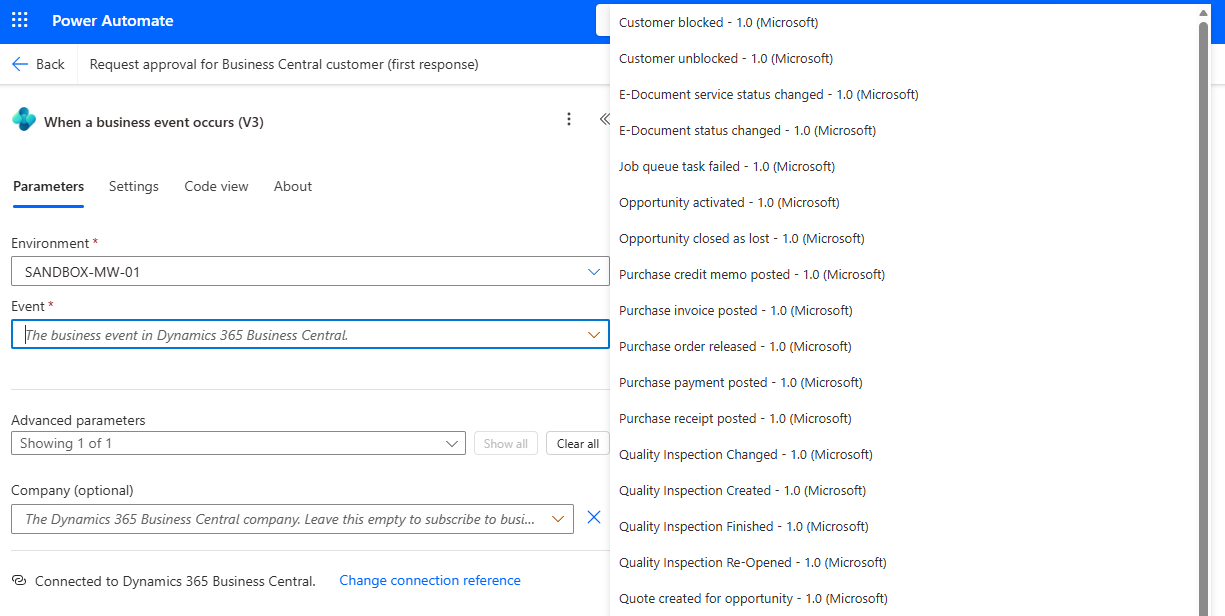Screen dimensions: 1225x616
Task: Switch to the Settings tab
Action: point(134,186)
